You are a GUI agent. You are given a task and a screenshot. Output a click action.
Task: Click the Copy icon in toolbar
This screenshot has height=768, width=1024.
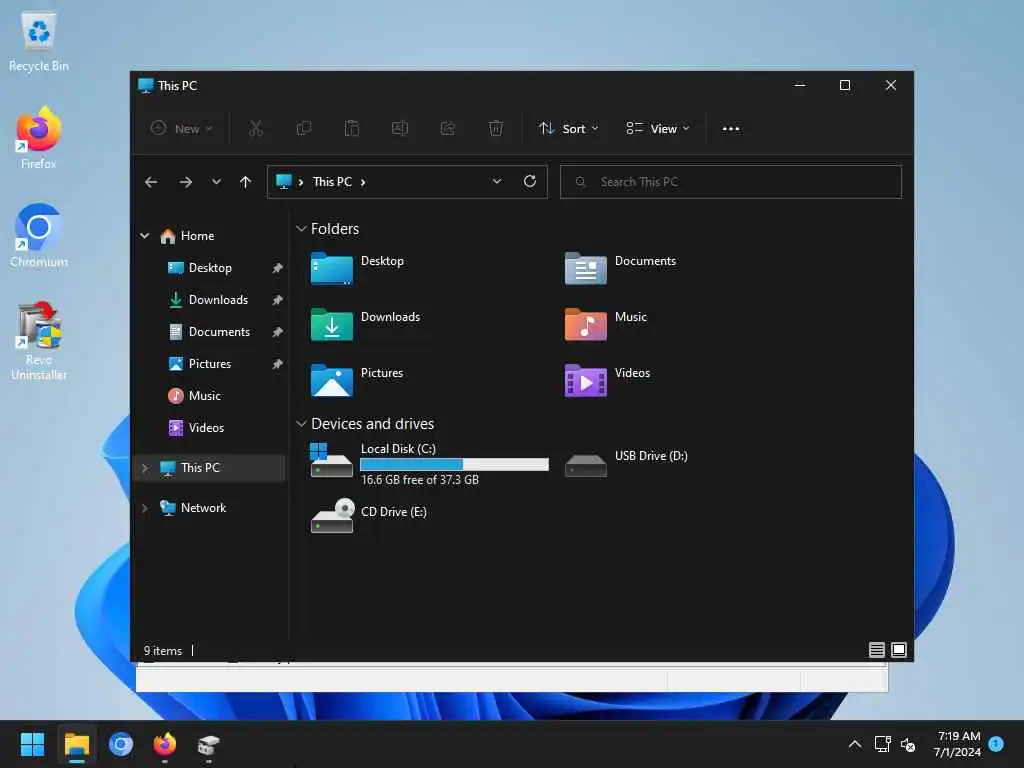304,129
